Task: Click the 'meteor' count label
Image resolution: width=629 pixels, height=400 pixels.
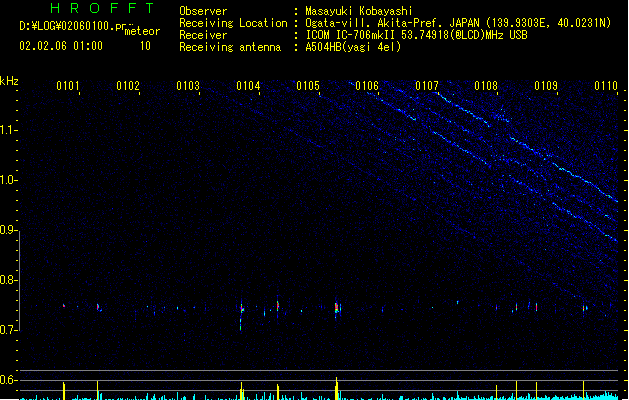Action: tap(142, 31)
